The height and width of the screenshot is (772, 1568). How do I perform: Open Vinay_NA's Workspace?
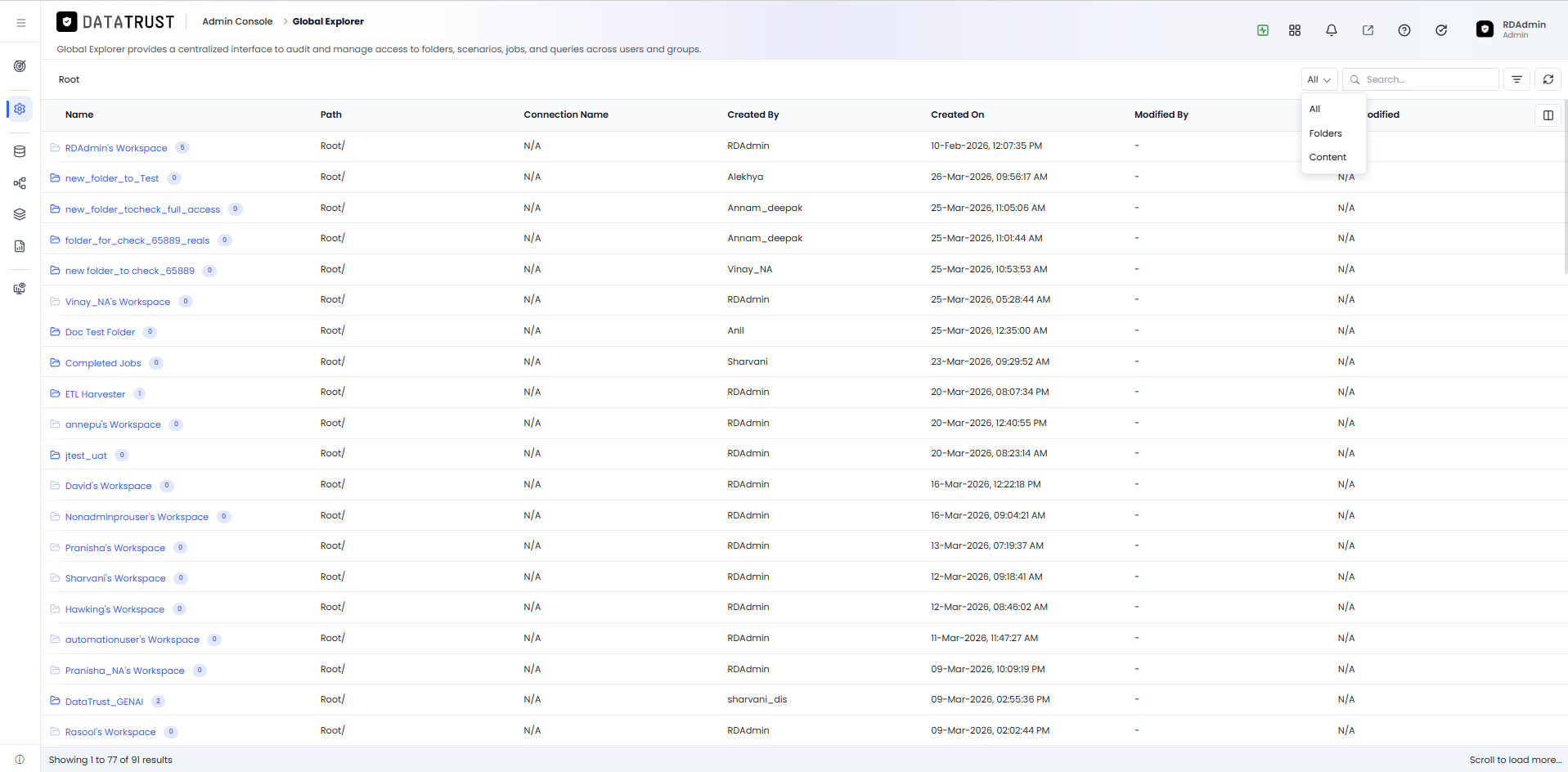[118, 302]
